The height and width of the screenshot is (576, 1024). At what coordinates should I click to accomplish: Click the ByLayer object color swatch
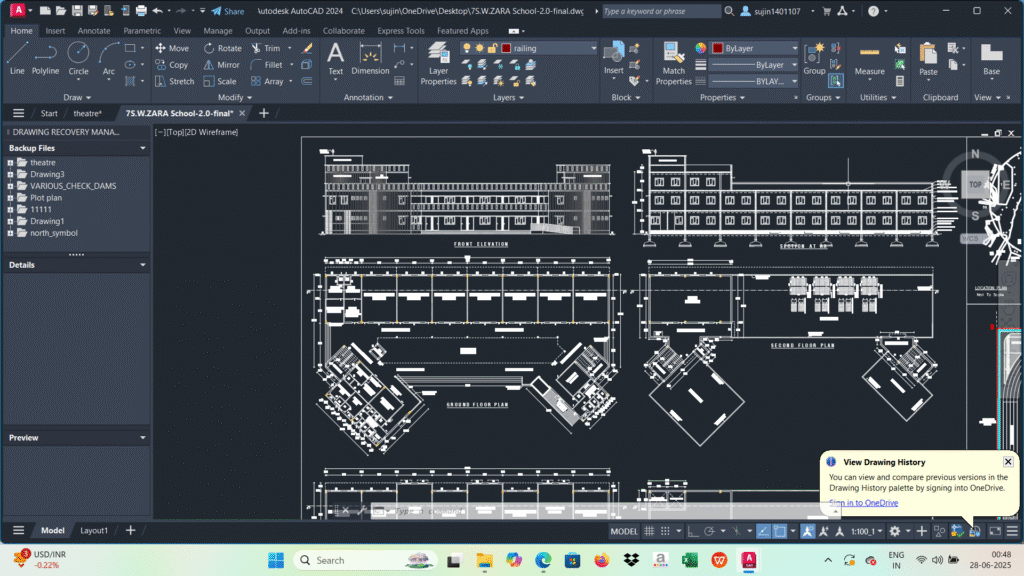(718, 48)
